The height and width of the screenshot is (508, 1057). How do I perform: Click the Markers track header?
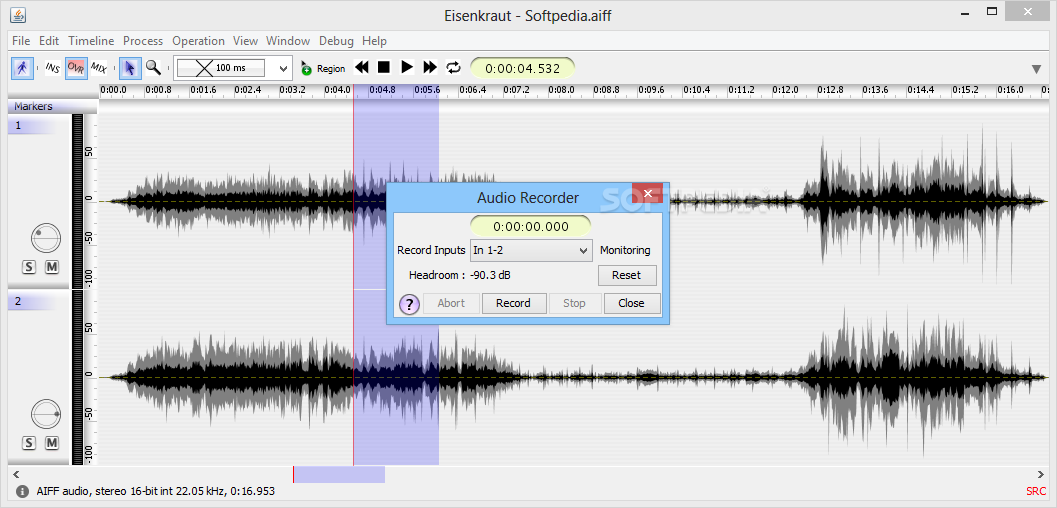pos(53,106)
